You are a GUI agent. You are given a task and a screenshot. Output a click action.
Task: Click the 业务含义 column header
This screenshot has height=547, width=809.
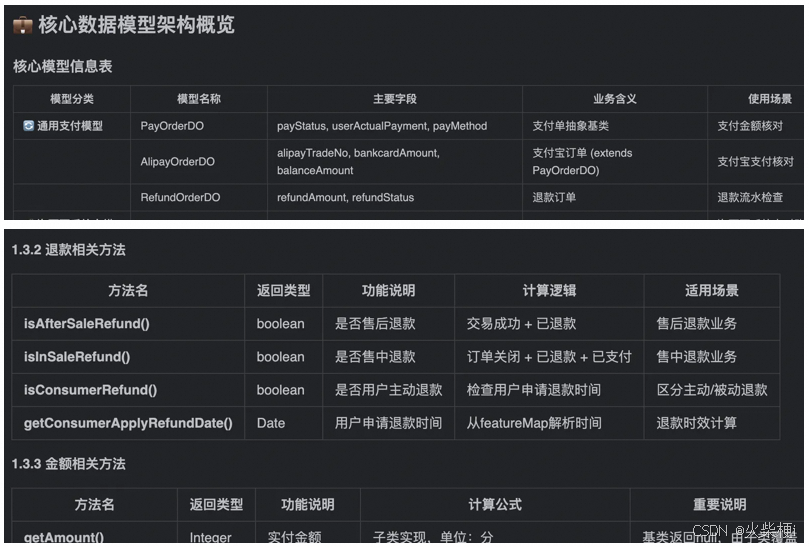pos(614,99)
